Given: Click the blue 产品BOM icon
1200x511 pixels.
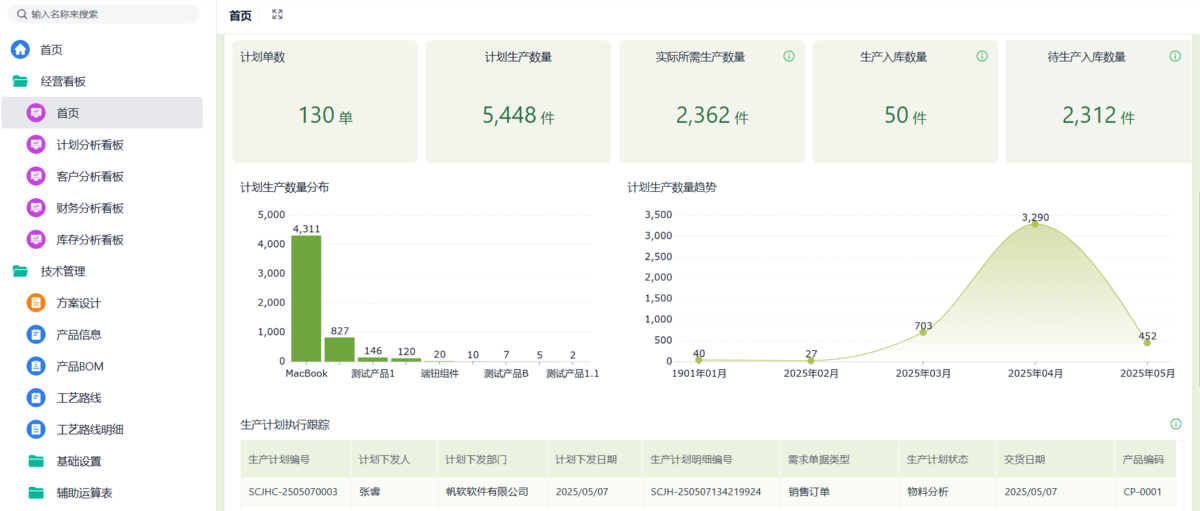Looking at the screenshot, I should (36, 366).
